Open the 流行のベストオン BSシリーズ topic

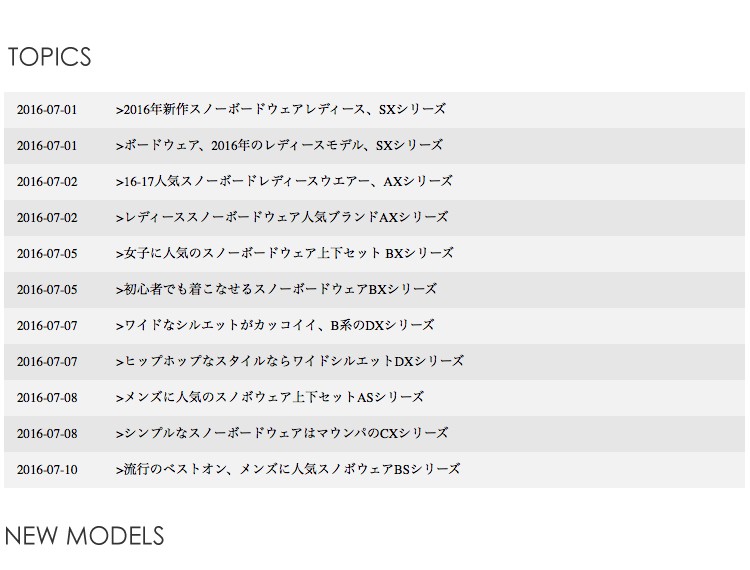tap(288, 469)
